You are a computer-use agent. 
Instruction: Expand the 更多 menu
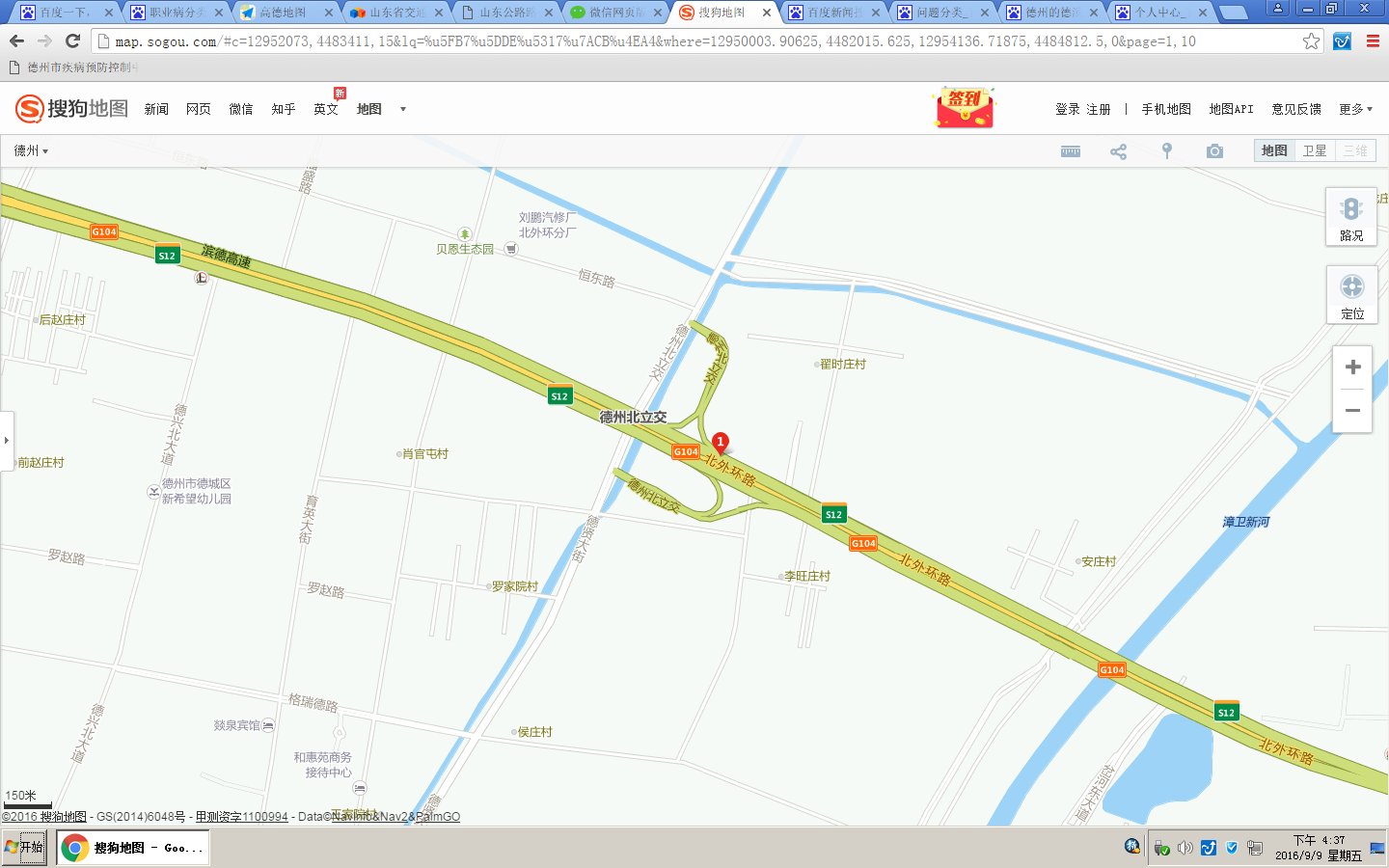coord(1355,109)
